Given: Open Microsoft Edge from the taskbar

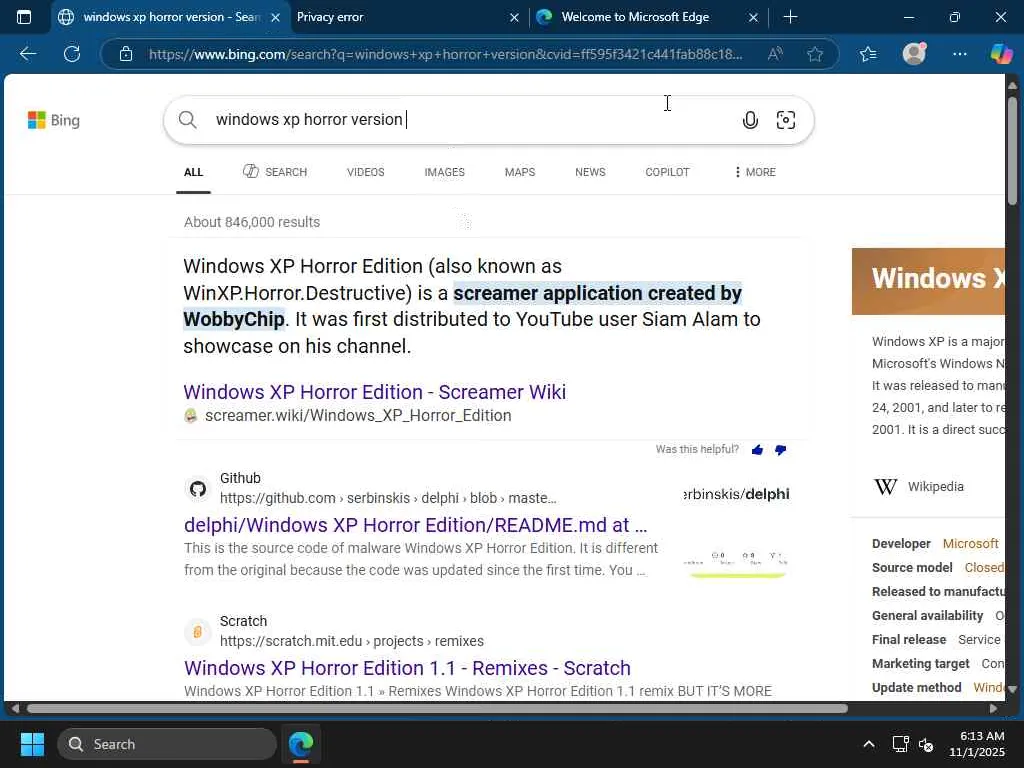Looking at the screenshot, I should tap(301, 744).
